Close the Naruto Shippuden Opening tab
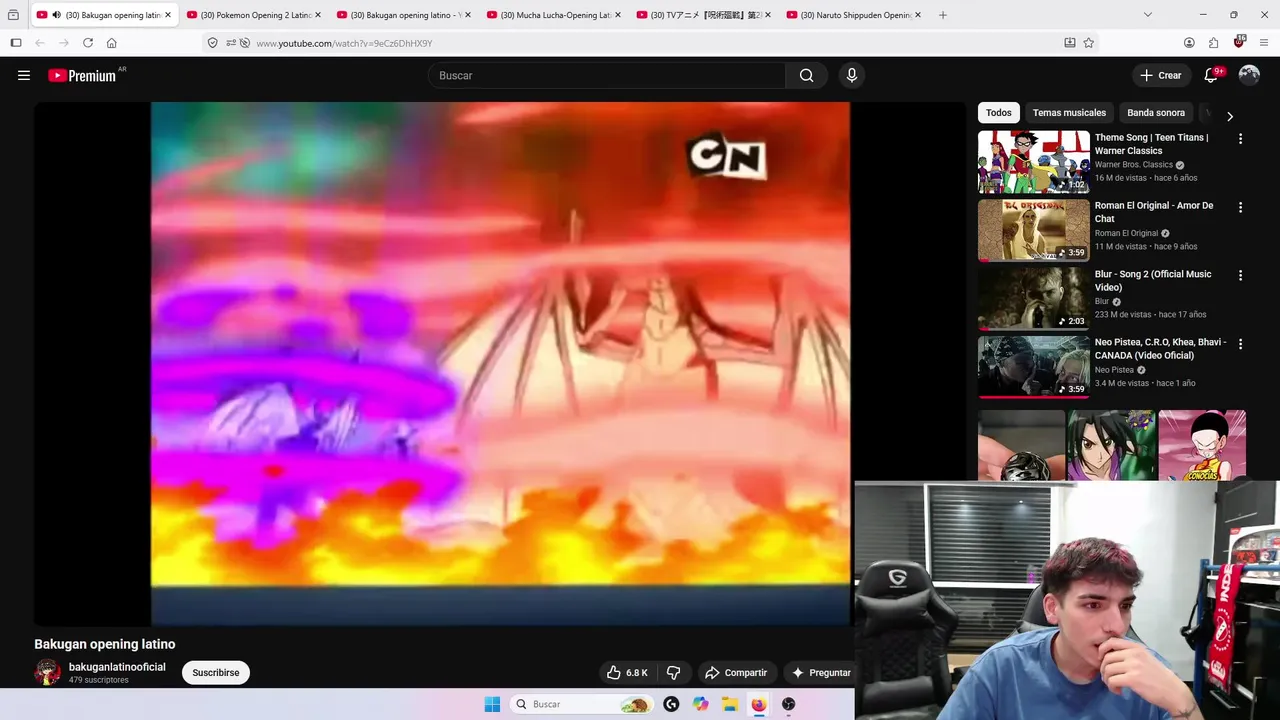1280x720 pixels. tap(918, 15)
